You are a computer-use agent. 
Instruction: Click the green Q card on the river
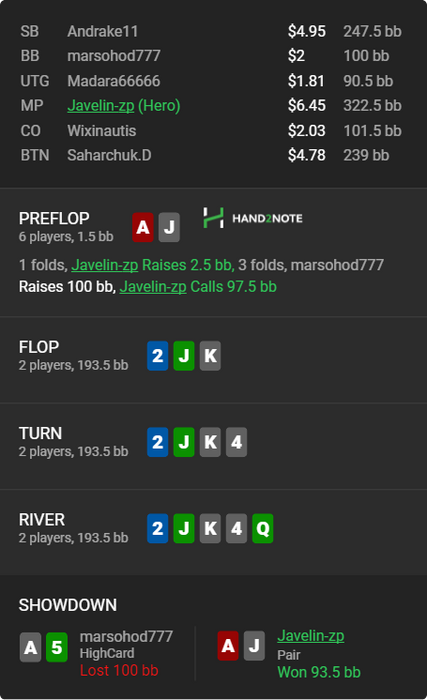click(263, 529)
